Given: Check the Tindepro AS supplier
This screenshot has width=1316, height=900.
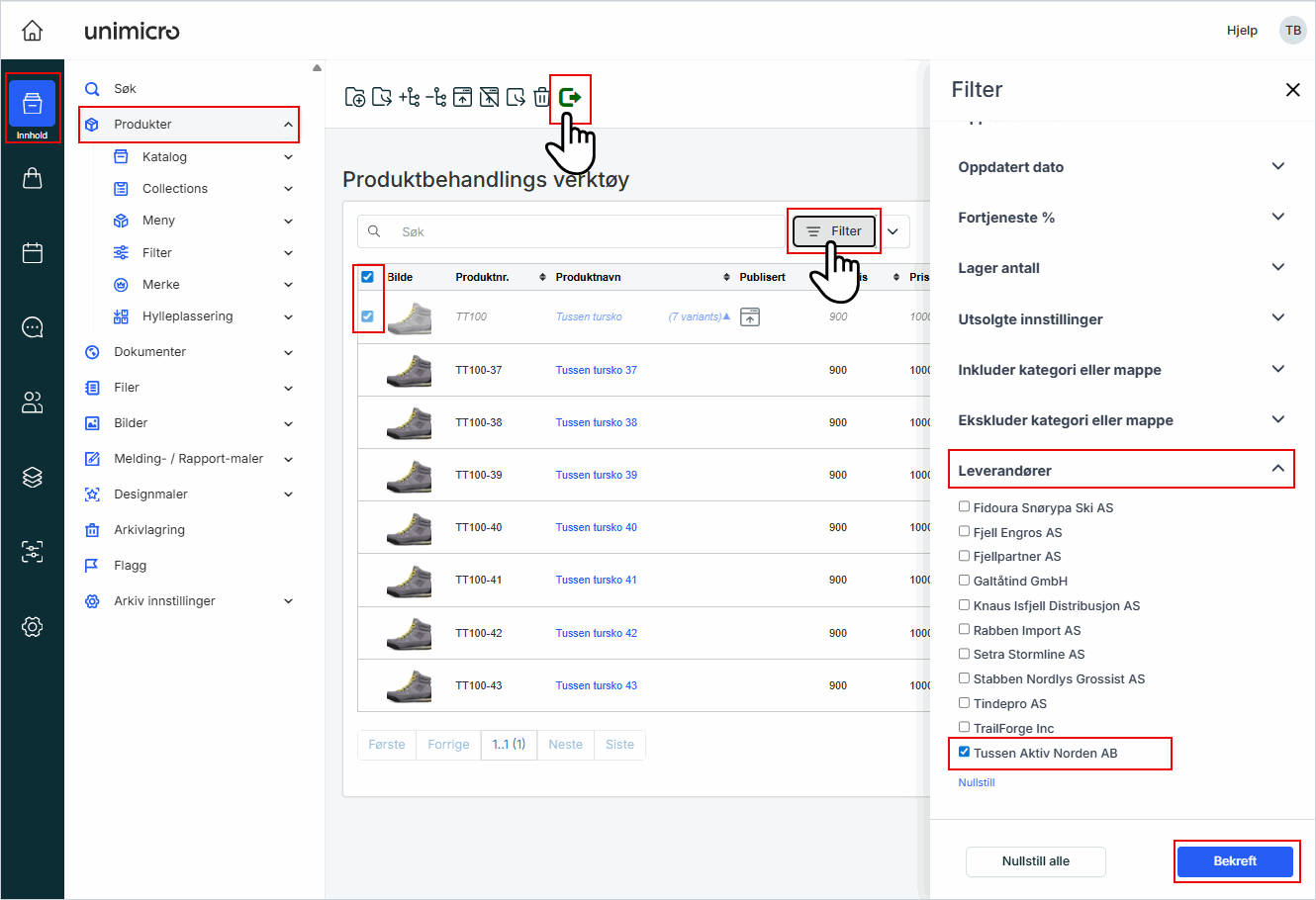Looking at the screenshot, I should (964, 702).
